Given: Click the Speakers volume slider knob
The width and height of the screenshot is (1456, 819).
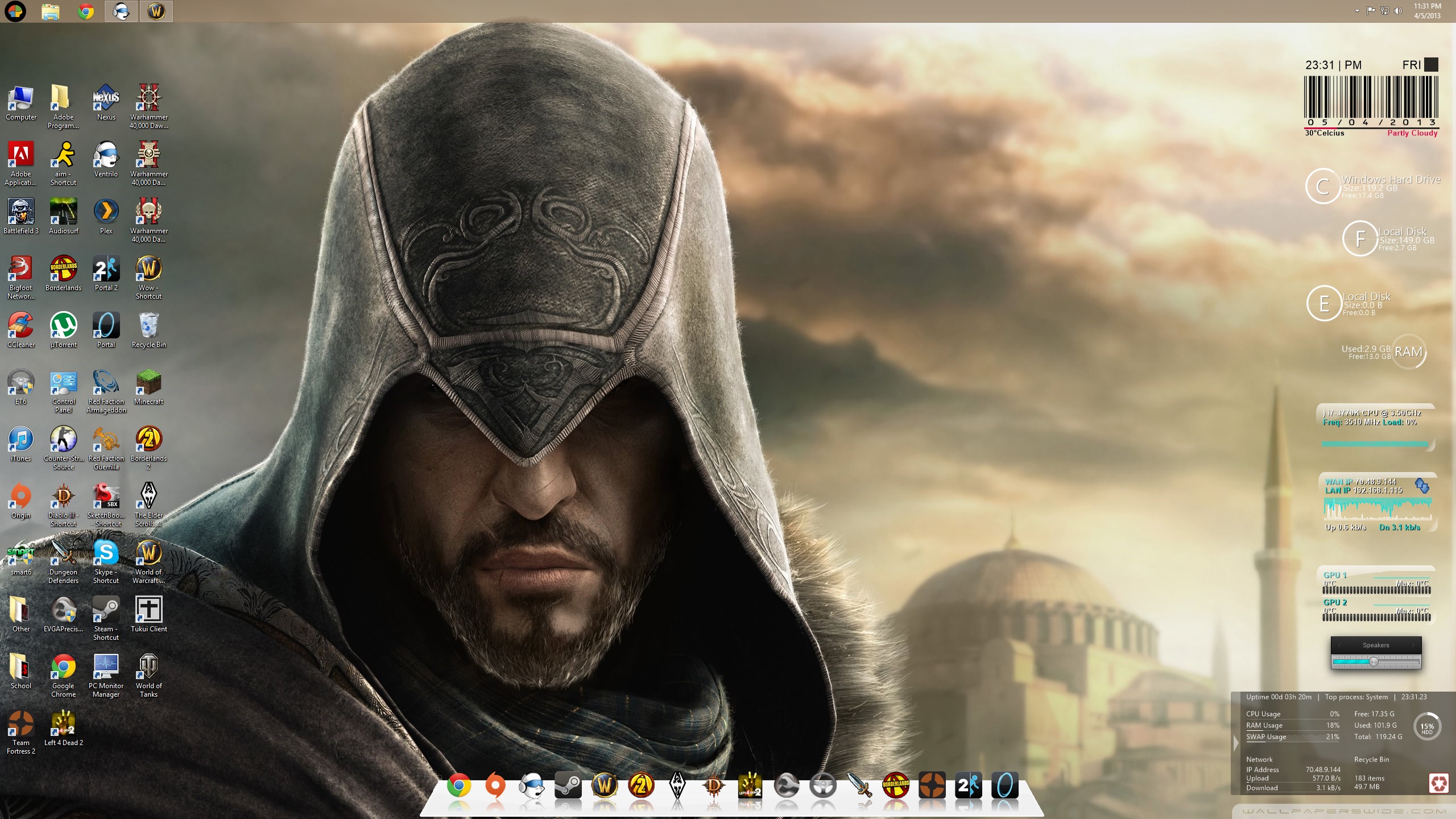Looking at the screenshot, I should coord(1374,662).
